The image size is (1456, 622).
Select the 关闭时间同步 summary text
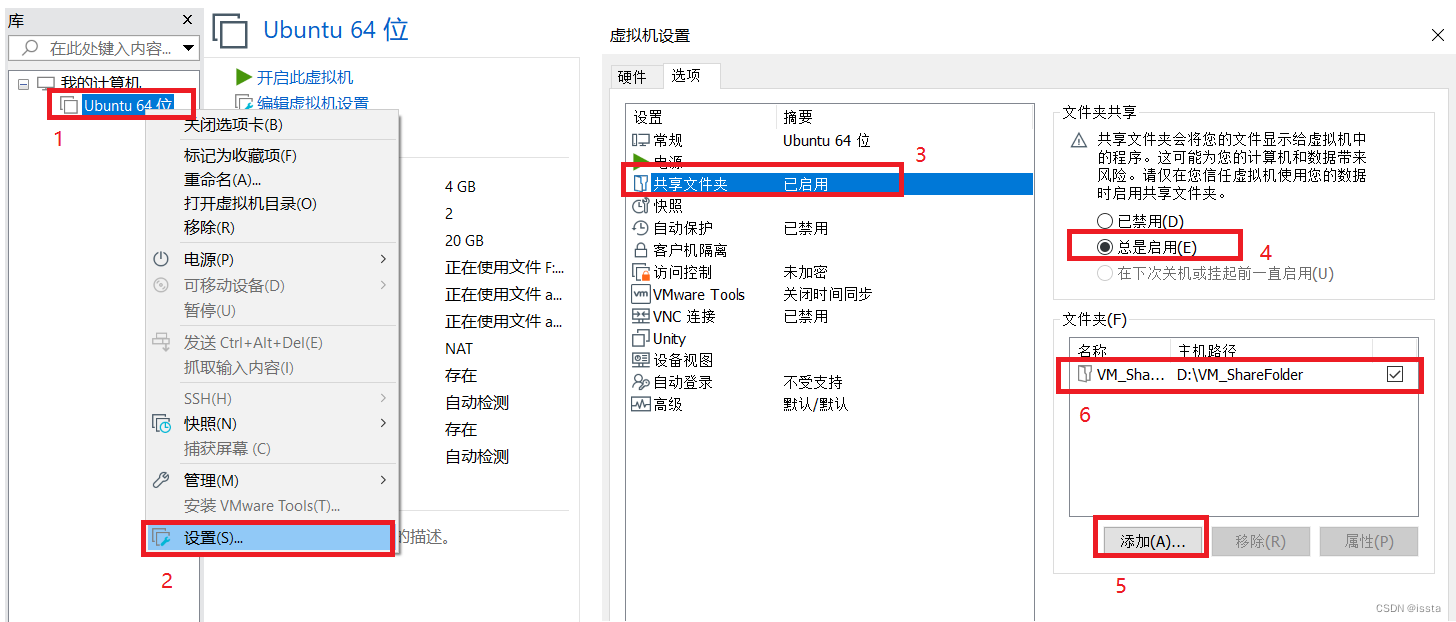coord(827,294)
